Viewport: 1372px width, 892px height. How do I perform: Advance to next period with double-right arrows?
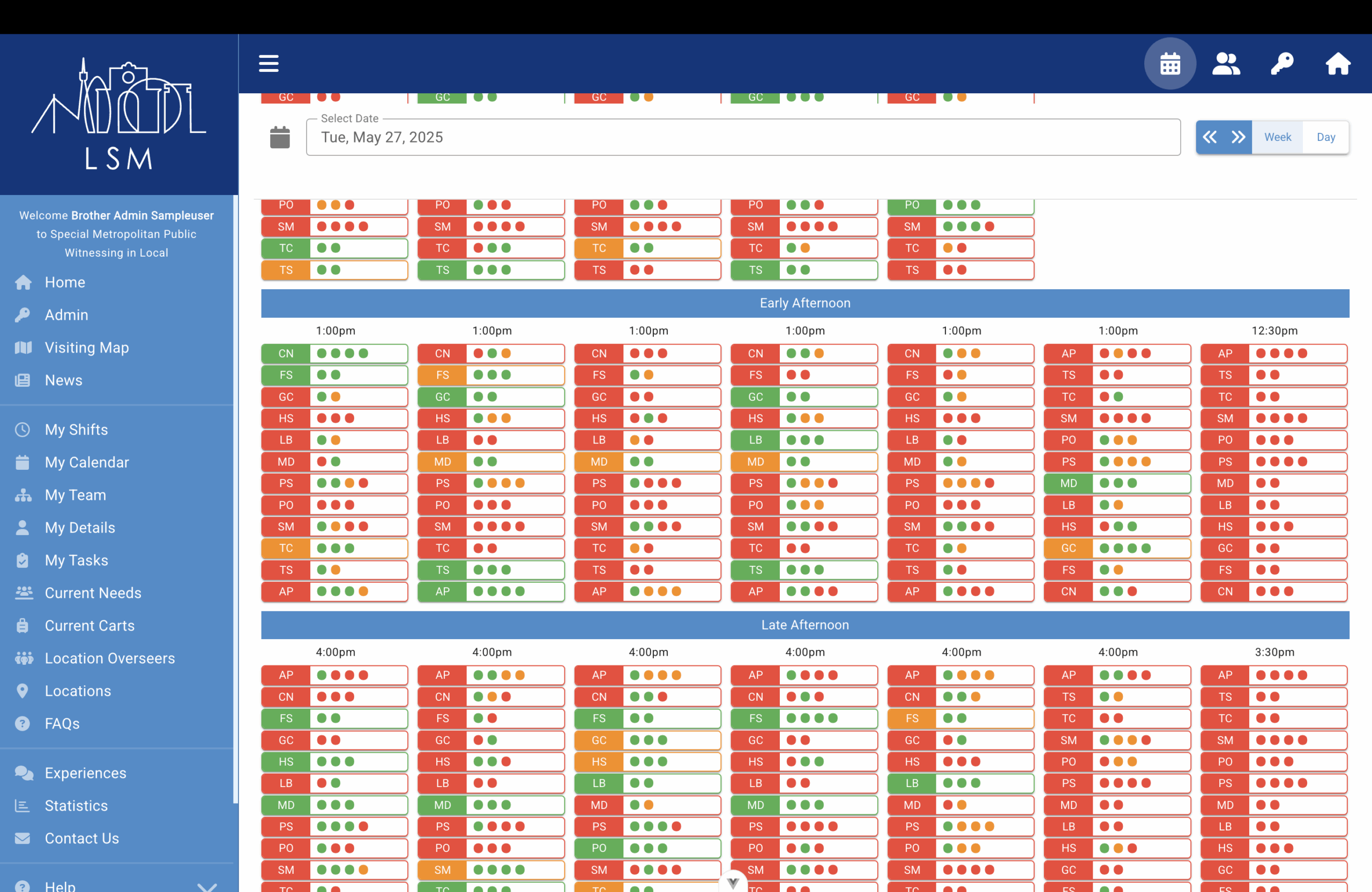1238,137
